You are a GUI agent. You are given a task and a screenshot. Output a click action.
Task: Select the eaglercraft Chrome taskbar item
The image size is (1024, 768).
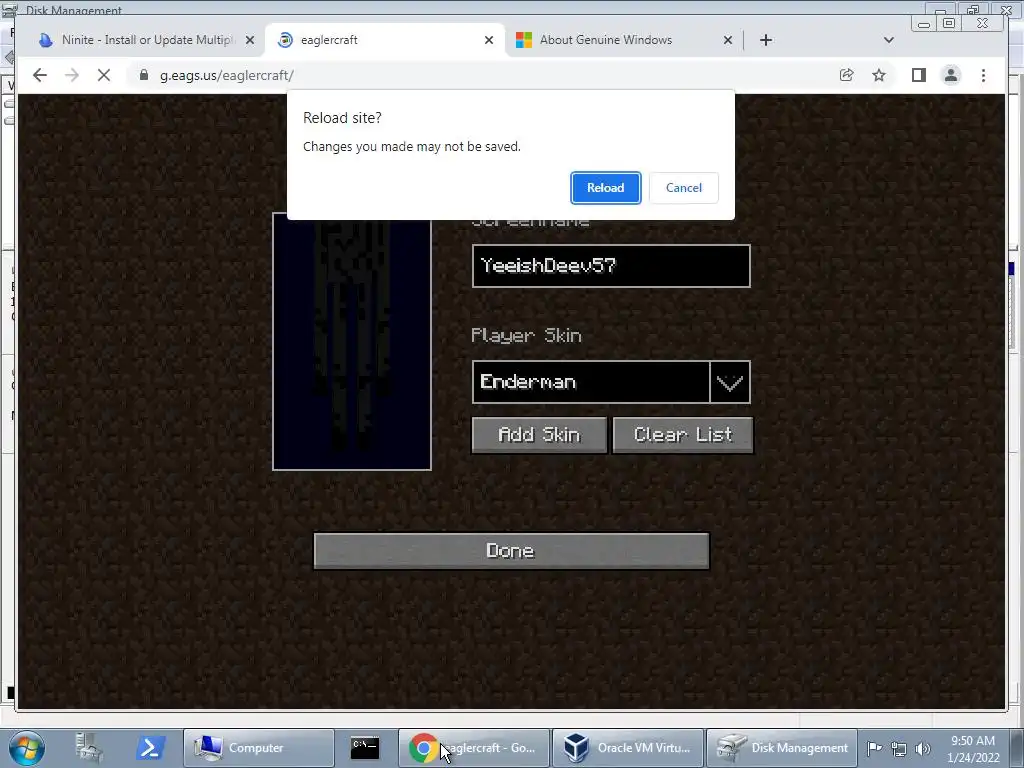pos(474,748)
